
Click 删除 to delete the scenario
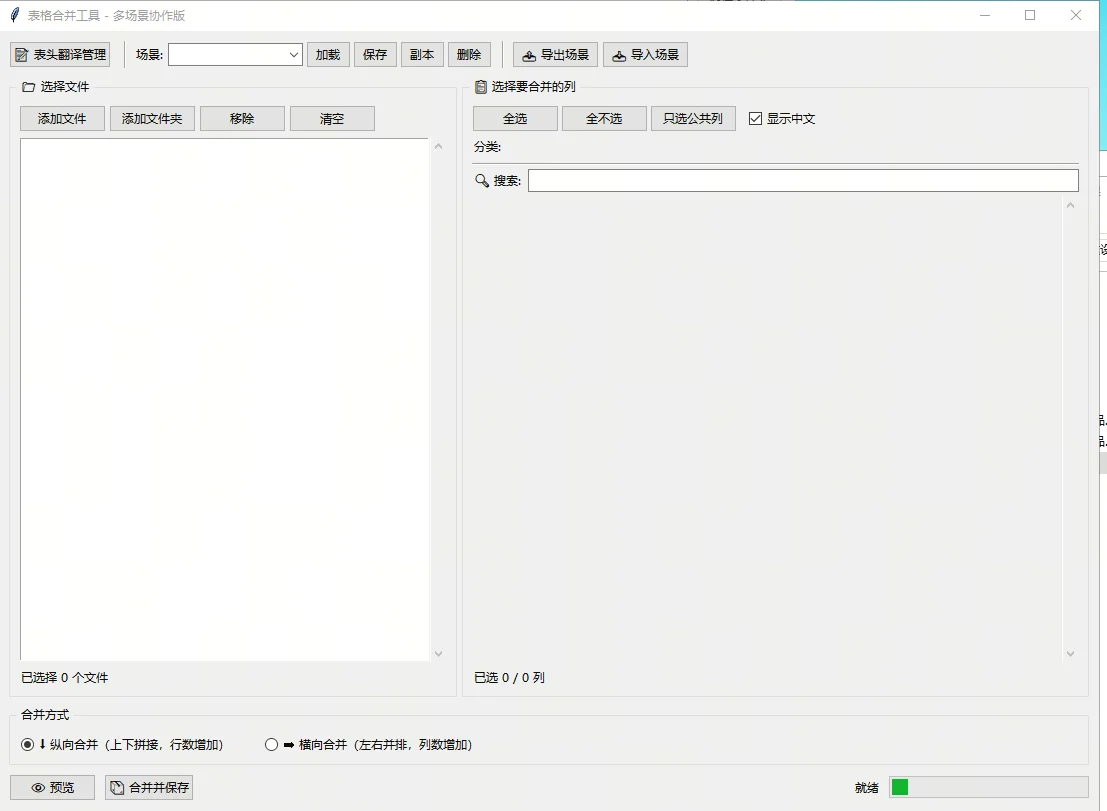469,54
